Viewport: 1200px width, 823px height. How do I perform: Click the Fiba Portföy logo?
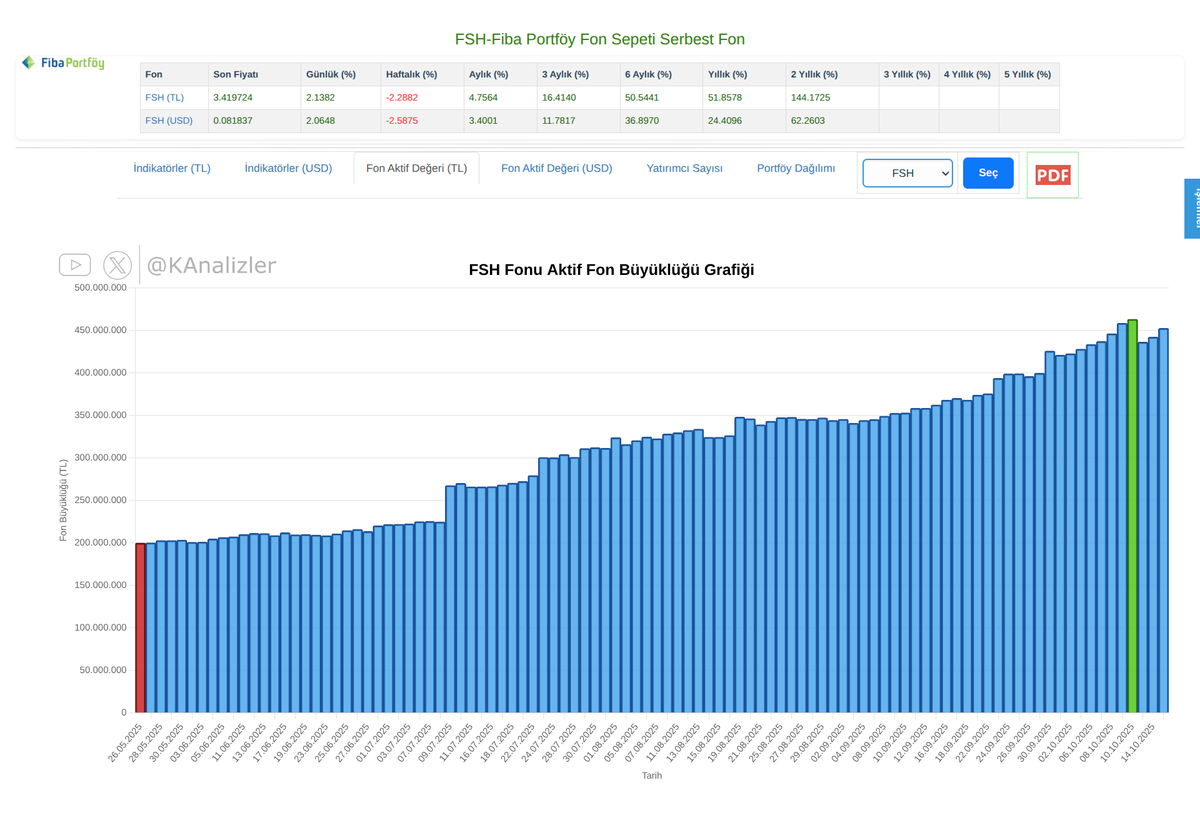pyautogui.click(x=63, y=62)
